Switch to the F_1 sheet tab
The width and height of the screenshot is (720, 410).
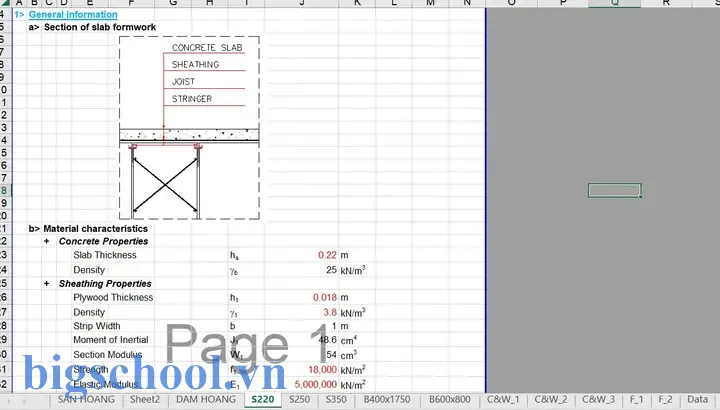[x=636, y=399]
